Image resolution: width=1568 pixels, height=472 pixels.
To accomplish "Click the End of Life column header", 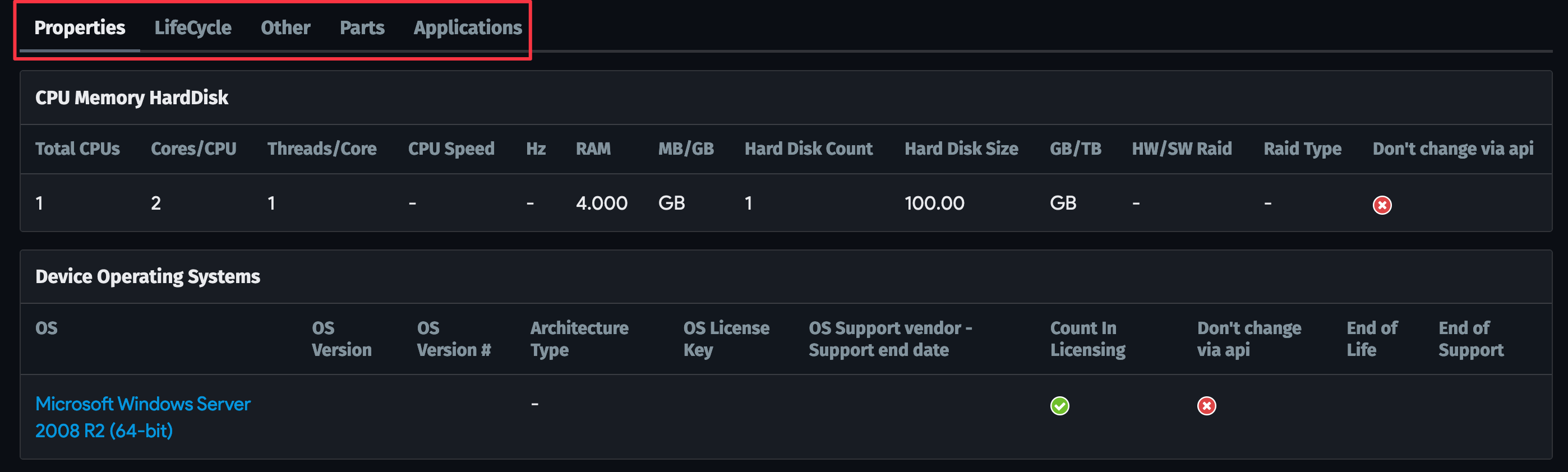I will click(1371, 339).
